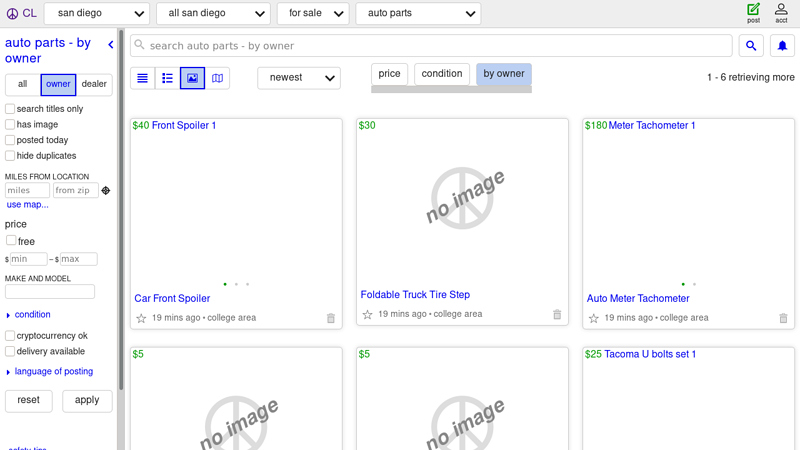
Task: Open the use map link
Action: [x=28, y=205]
